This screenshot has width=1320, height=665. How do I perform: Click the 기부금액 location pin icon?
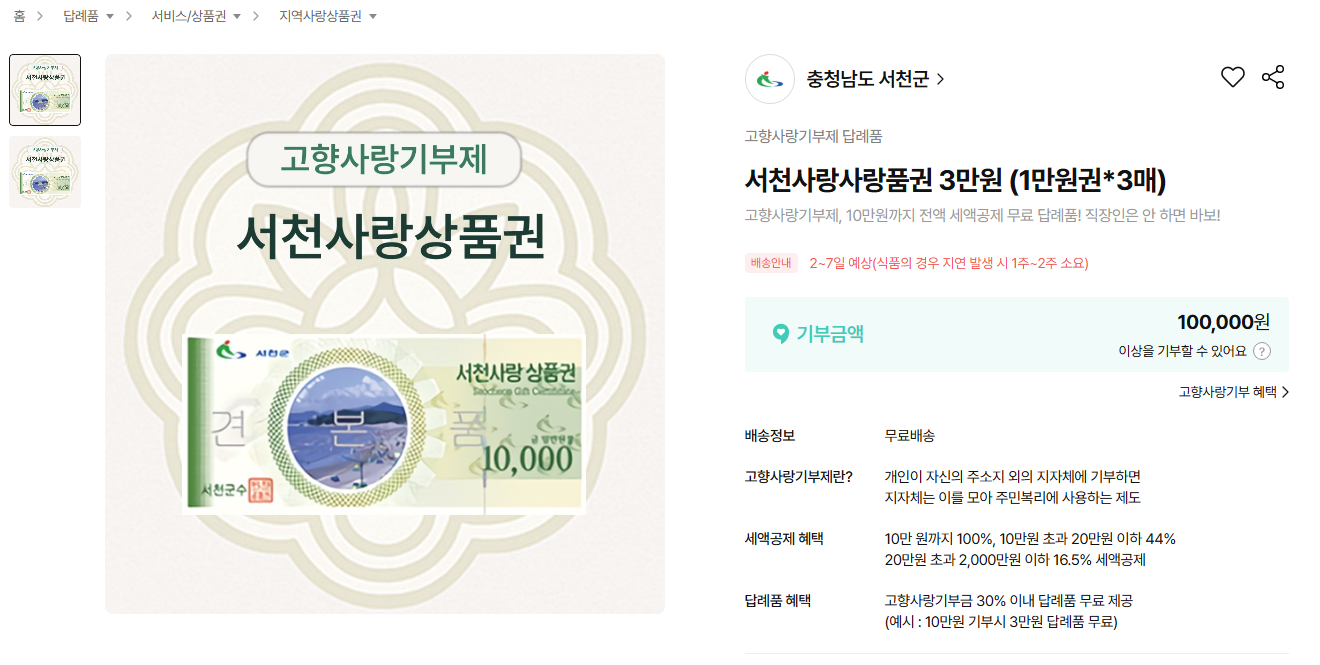click(780, 334)
